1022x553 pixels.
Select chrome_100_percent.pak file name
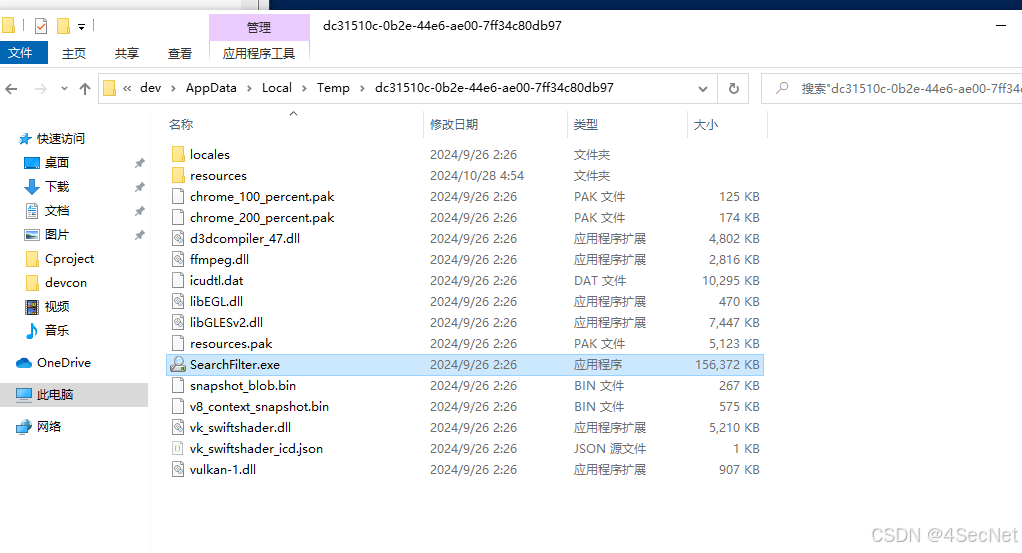[x=262, y=197]
